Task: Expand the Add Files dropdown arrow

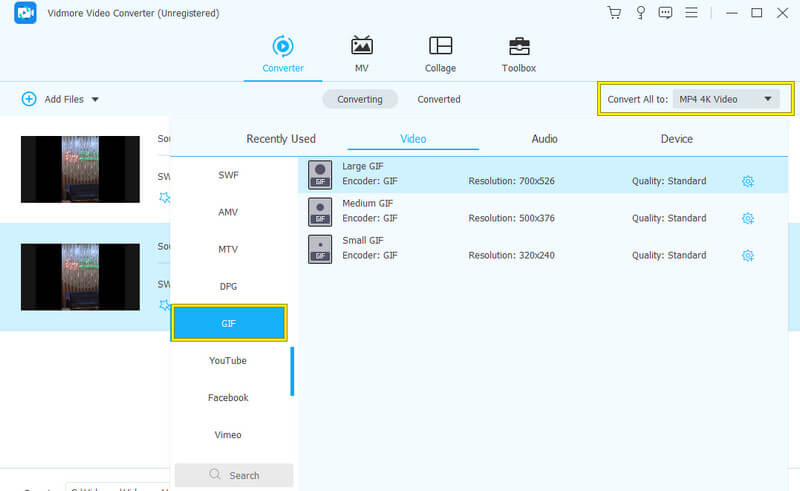Action: 95,100
